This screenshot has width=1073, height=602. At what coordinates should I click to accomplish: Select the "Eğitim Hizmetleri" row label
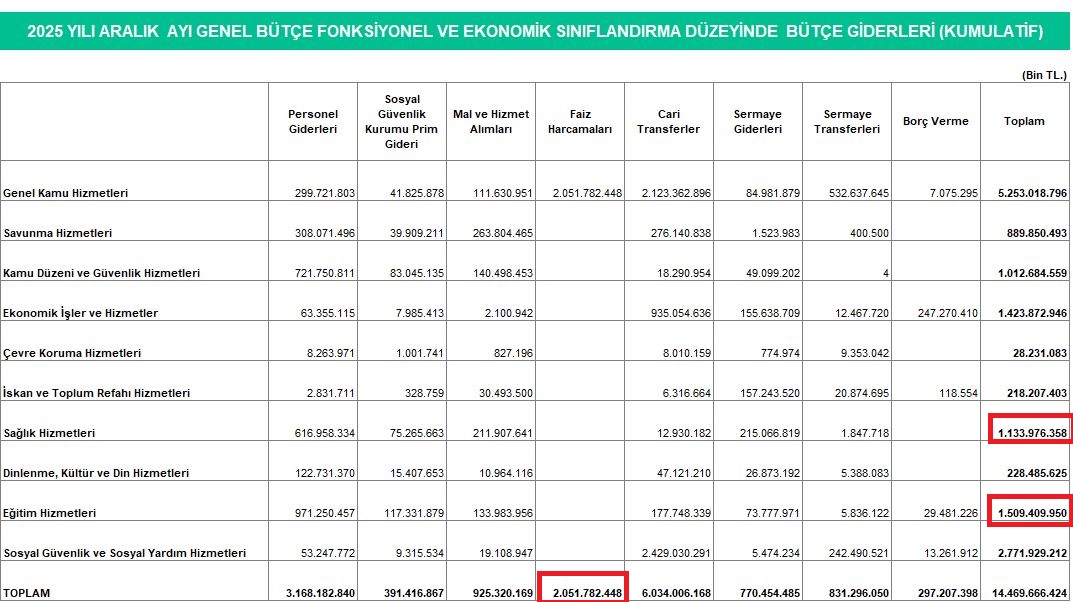(x=49, y=513)
